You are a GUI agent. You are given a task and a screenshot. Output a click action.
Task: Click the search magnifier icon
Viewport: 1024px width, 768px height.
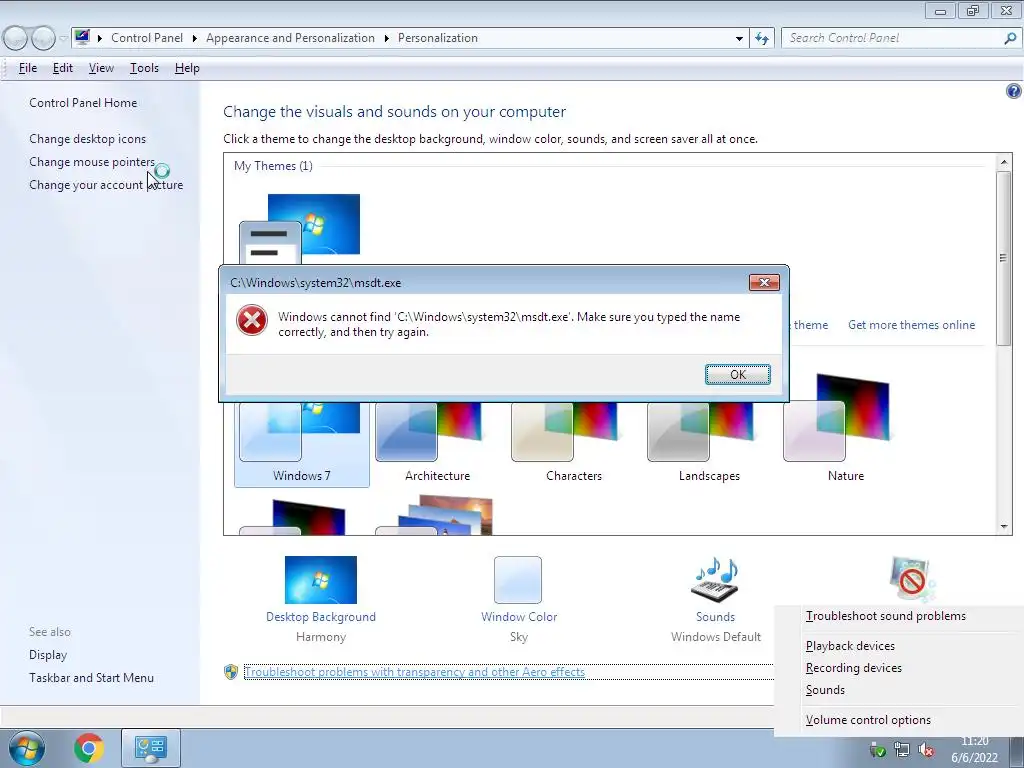click(x=1010, y=38)
